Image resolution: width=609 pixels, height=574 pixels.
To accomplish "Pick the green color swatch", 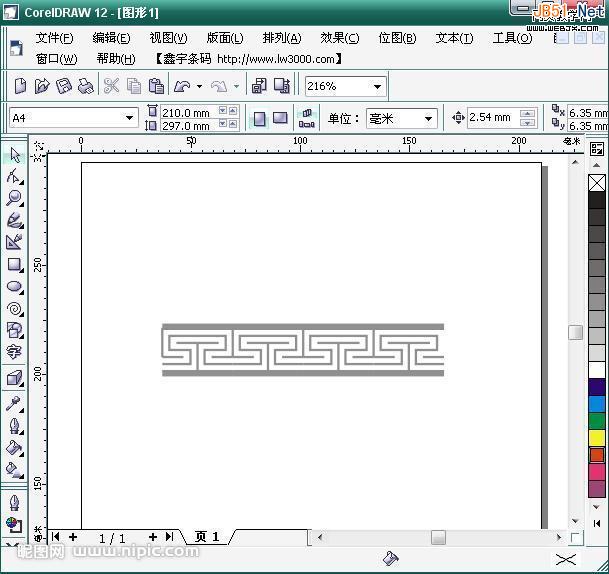I will pos(597,421).
